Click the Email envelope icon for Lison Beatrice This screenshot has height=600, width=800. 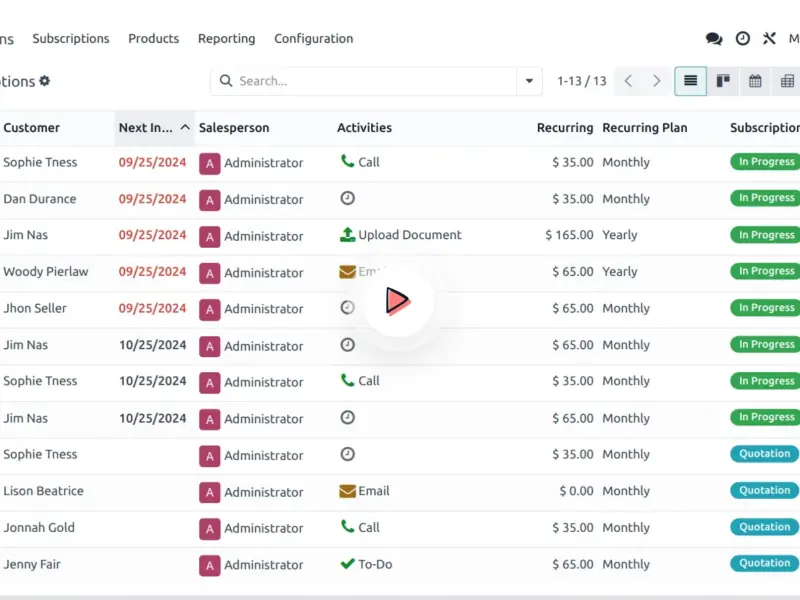347,491
